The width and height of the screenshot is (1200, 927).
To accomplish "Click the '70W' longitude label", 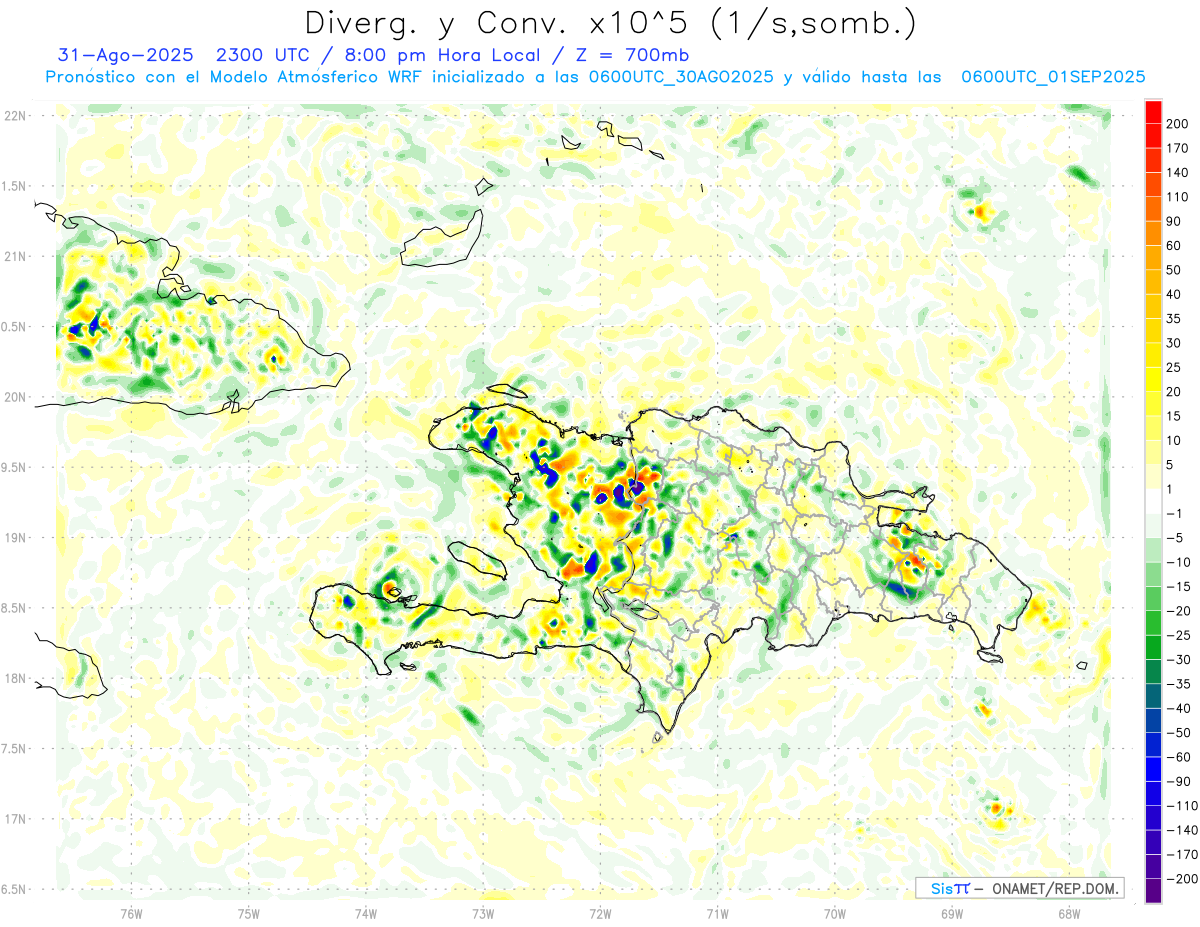I will (x=835, y=914).
